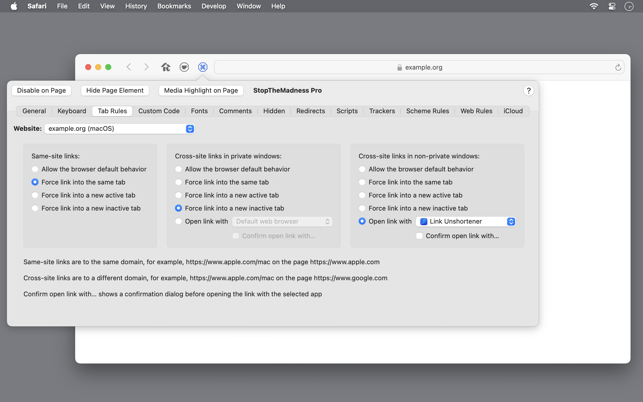Open Control Center from the menu bar

coord(611,6)
